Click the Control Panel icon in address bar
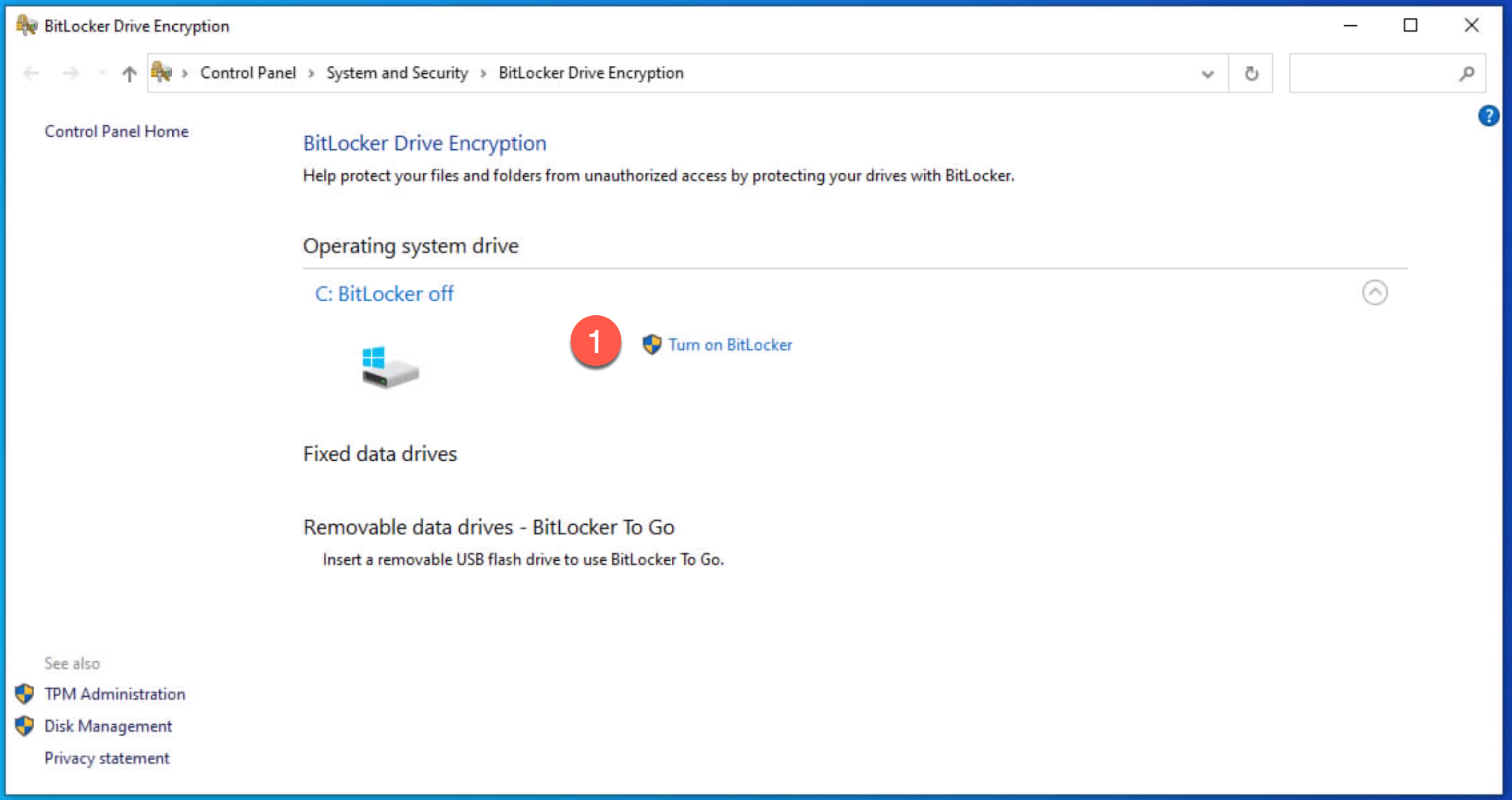1512x800 pixels. click(162, 73)
